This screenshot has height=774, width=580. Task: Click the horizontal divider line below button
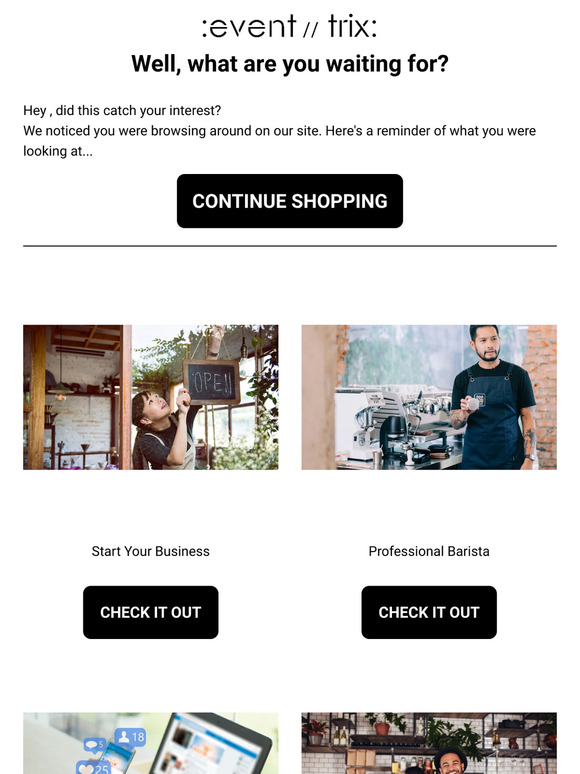[x=290, y=245]
